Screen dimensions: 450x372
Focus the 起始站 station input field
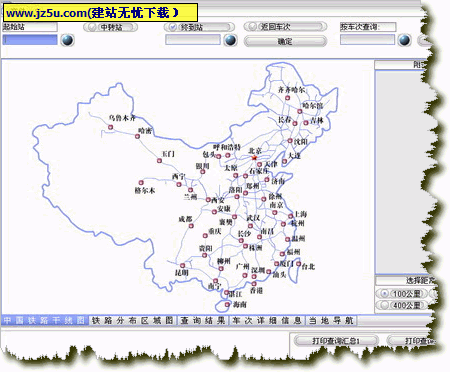[x=30, y=40]
